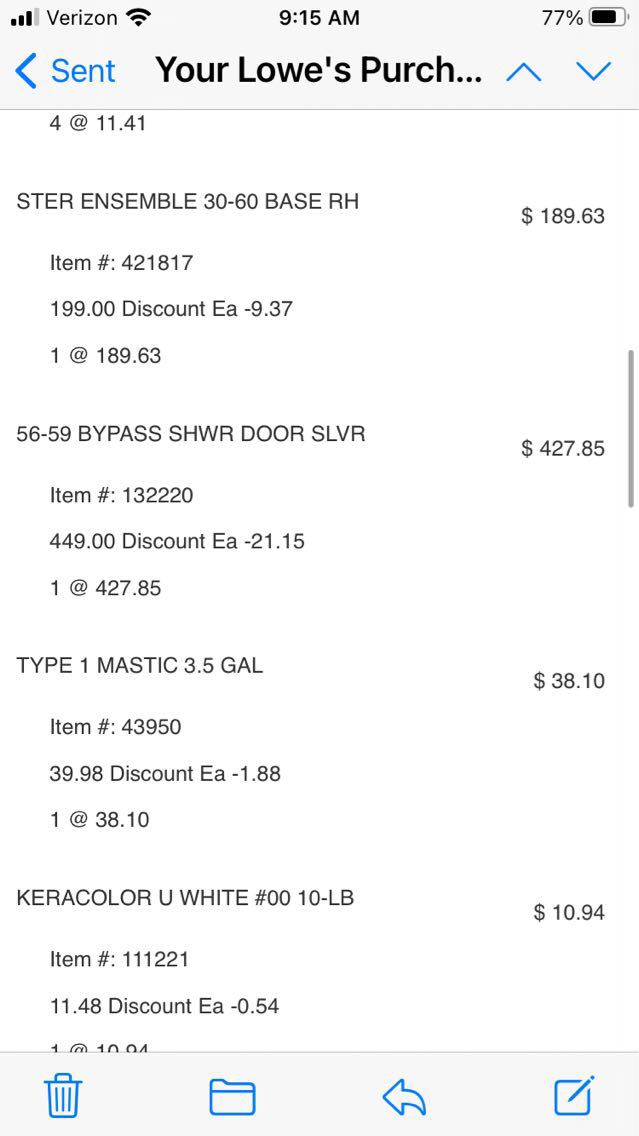Viewport: 639px width, 1136px height.
Task: Tap the trash delete icon
Action: pyautogui.click(x=63, y=1096)
